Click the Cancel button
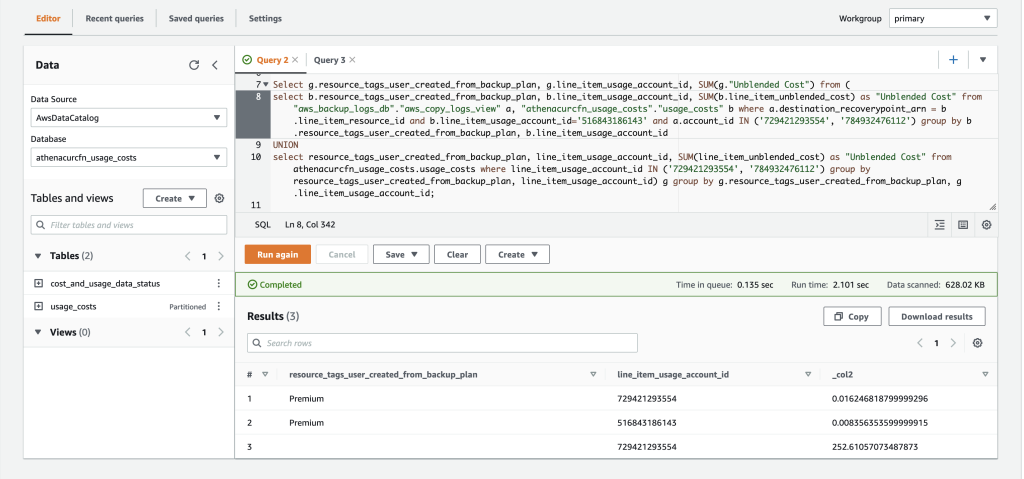 tap(342, 254)
